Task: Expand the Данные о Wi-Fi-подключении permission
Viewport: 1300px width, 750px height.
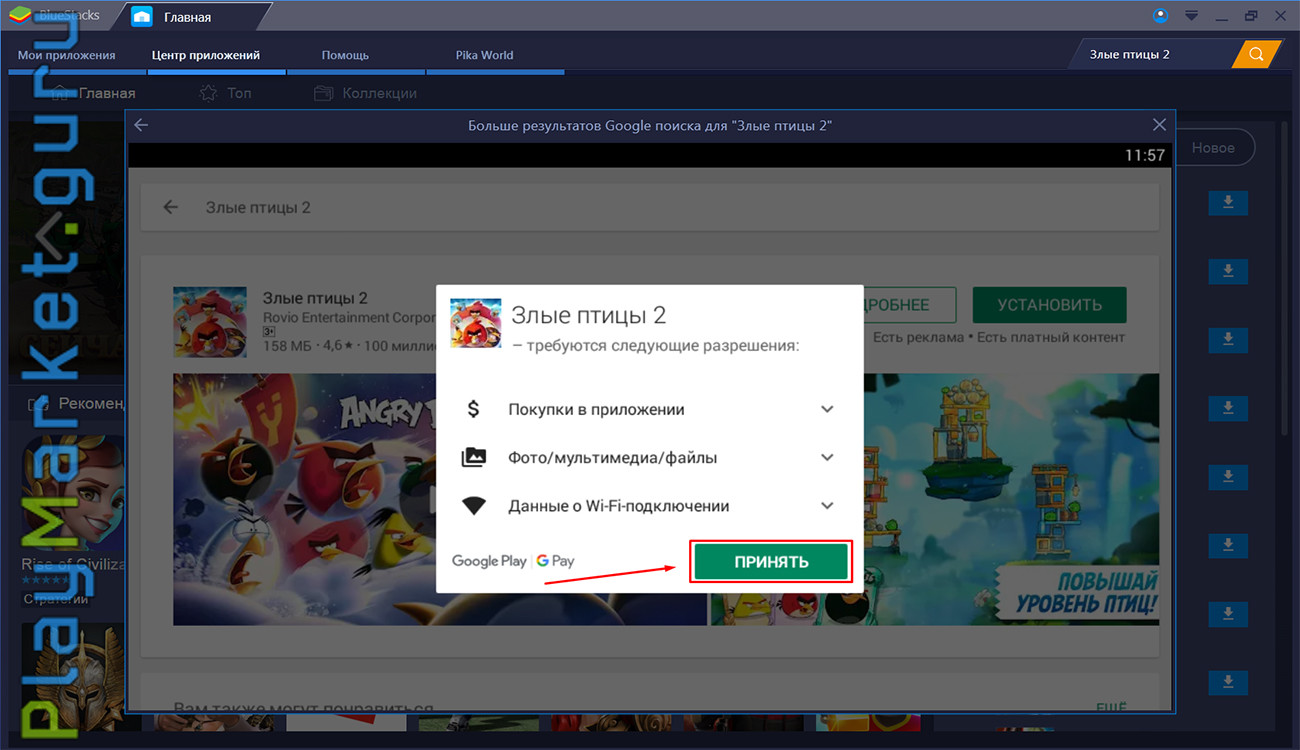Action: pos(827,506)
